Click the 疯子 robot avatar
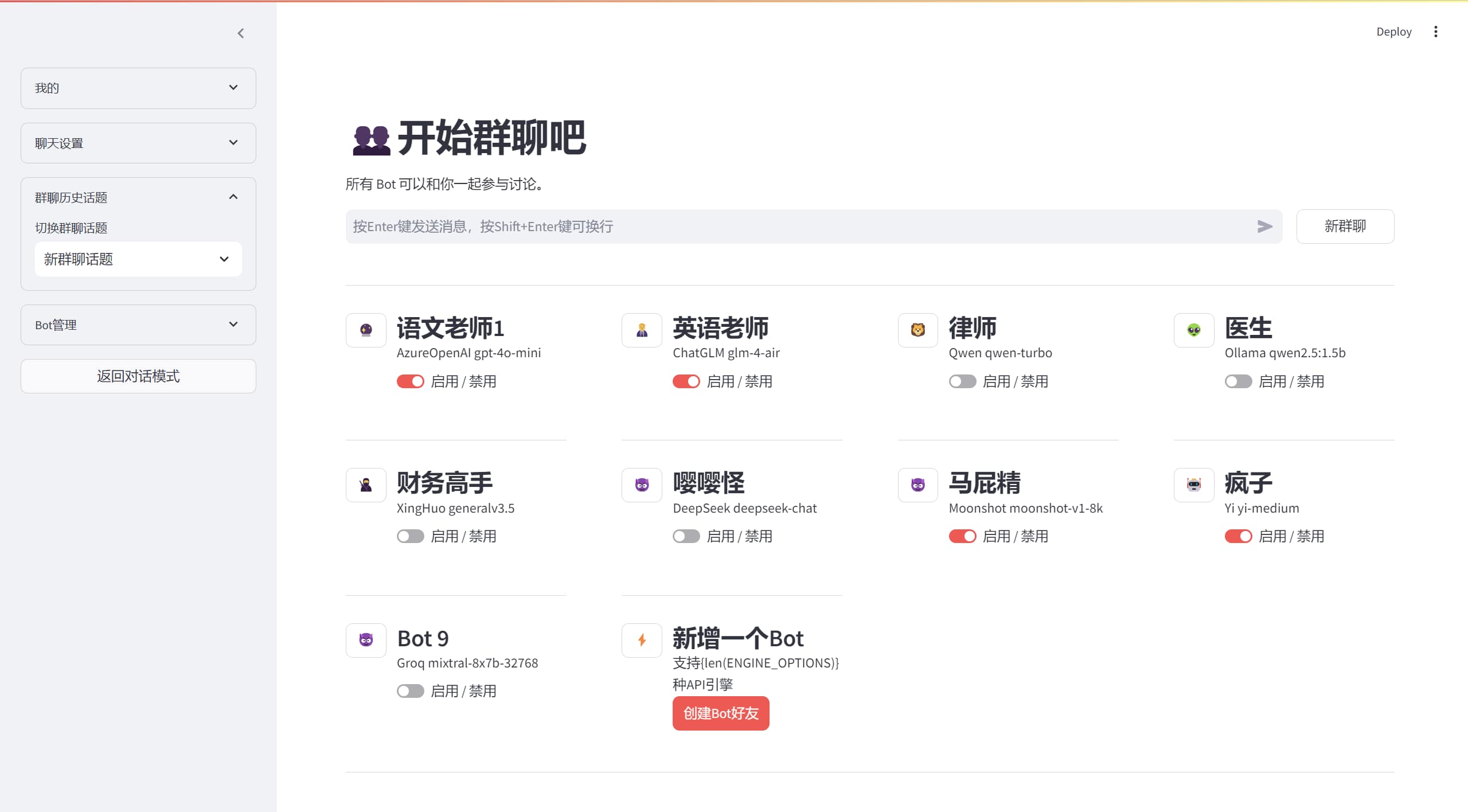The width and height of the screenshot is (1468, 812). click(1194, 485)
